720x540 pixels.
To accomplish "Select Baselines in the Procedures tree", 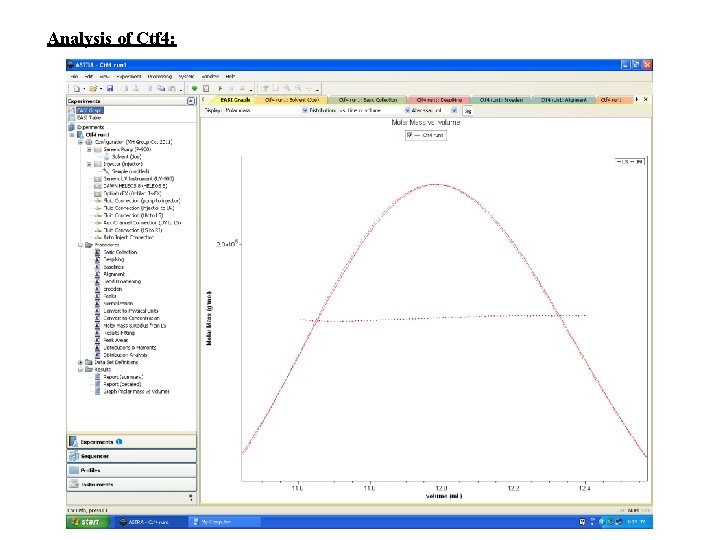I will (113, 267).
